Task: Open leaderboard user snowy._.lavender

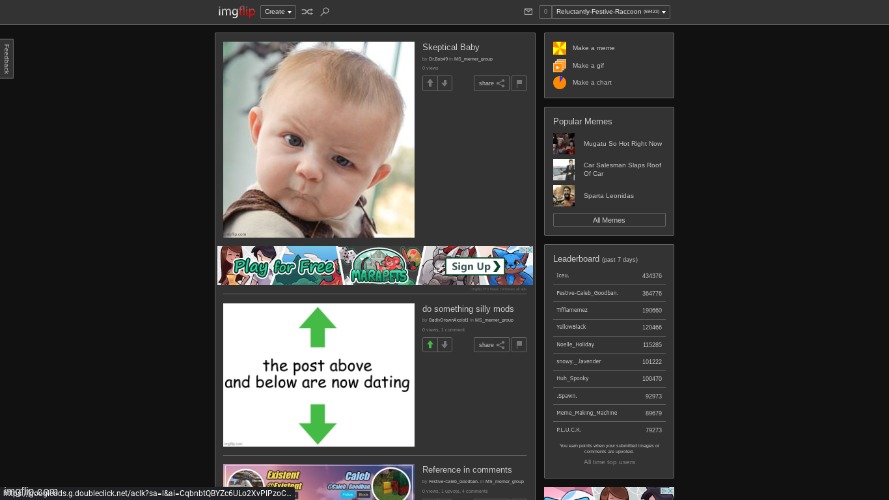Action: tap(578, 361)
